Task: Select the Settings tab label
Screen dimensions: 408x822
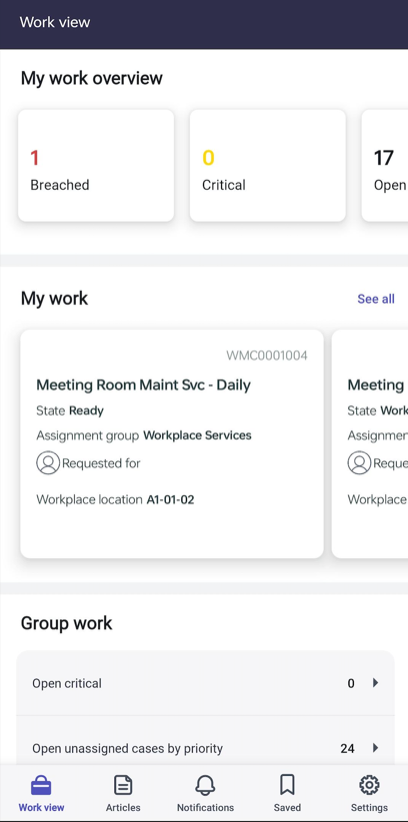Action: click(369, 807)
